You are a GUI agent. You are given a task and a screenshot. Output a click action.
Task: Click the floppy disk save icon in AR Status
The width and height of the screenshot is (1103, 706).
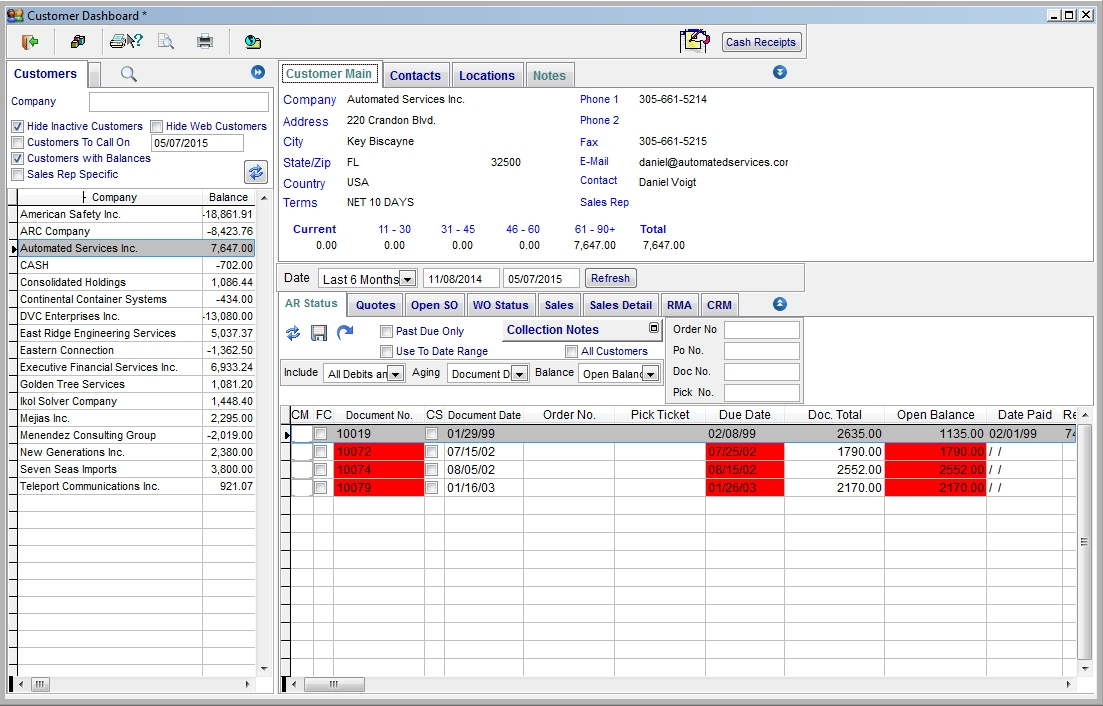tap(319, 332)
